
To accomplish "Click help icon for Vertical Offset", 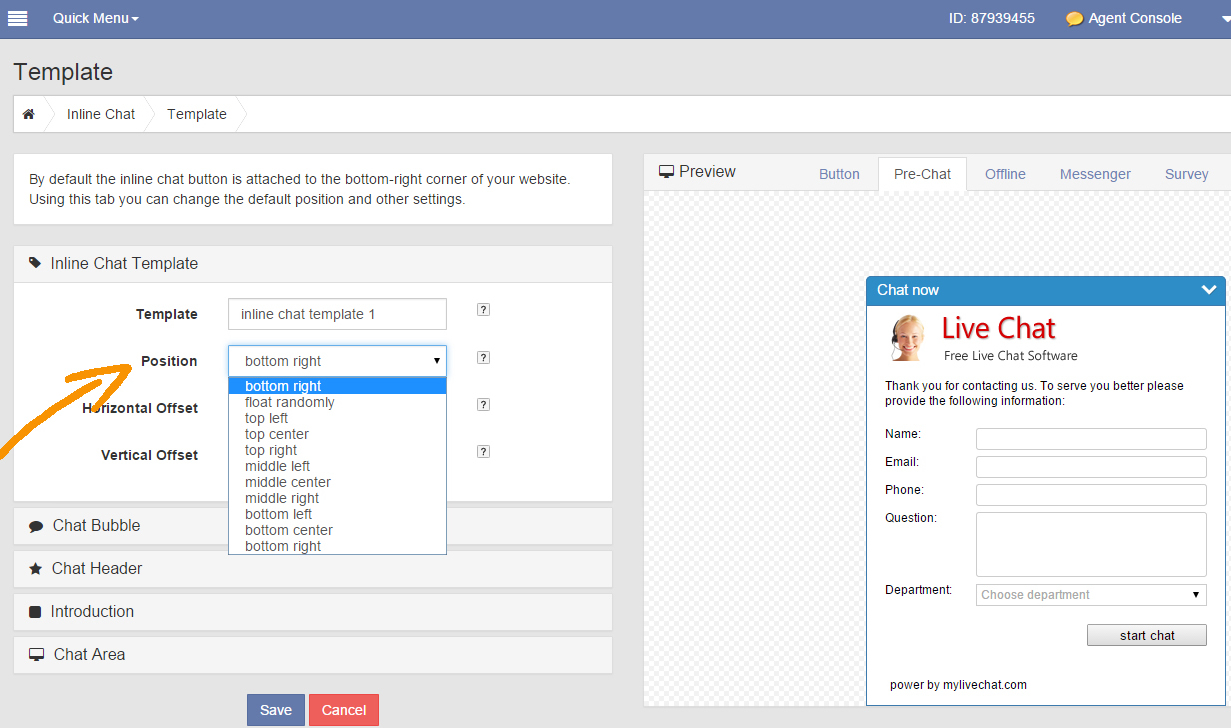I will [x=483, y=451].
